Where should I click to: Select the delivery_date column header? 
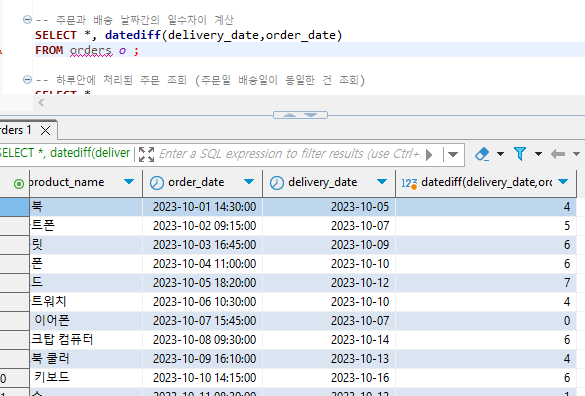point(329,183)
